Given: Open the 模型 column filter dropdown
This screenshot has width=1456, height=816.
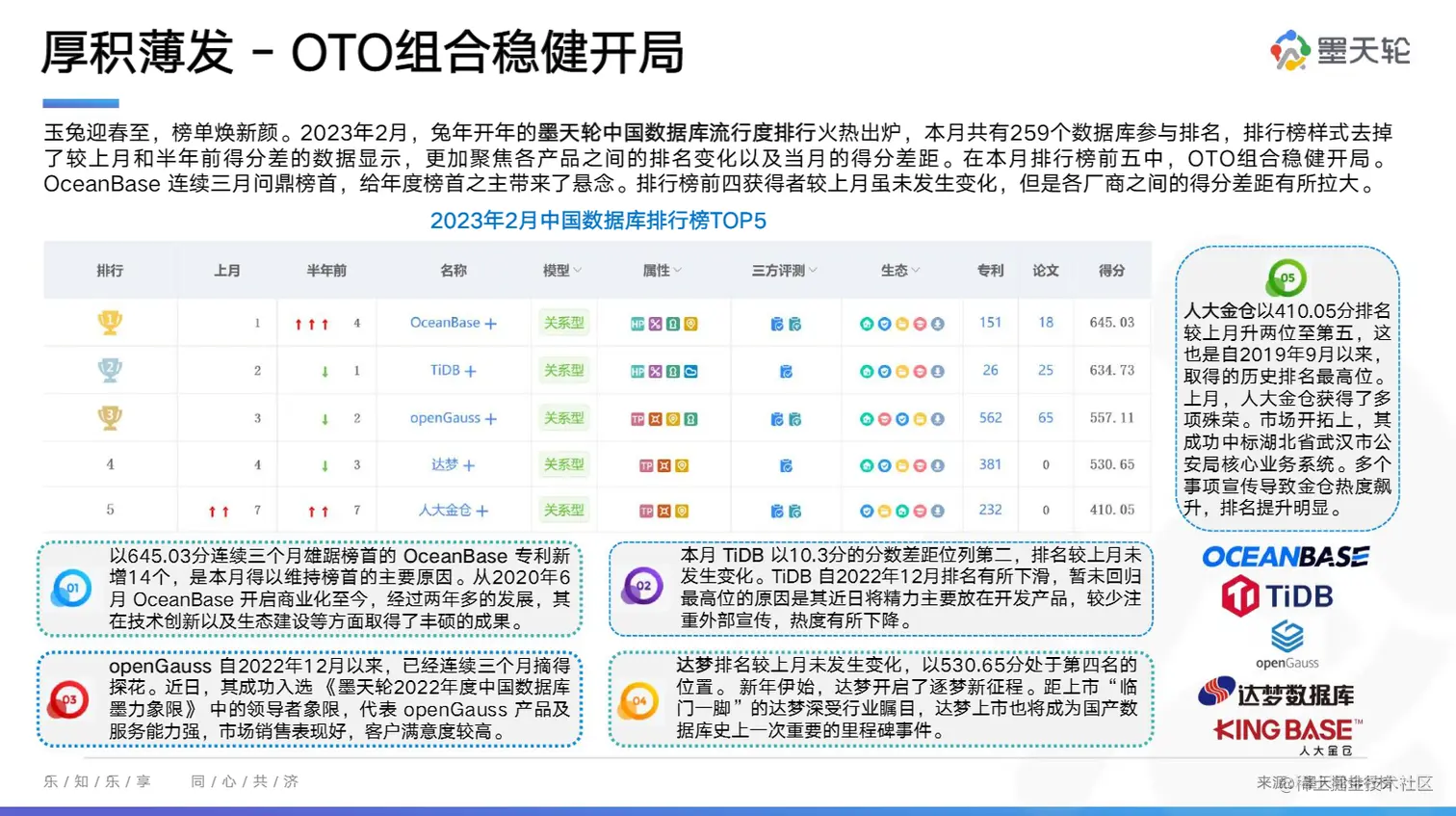Looking at the screenshot, I should (578, 271).
